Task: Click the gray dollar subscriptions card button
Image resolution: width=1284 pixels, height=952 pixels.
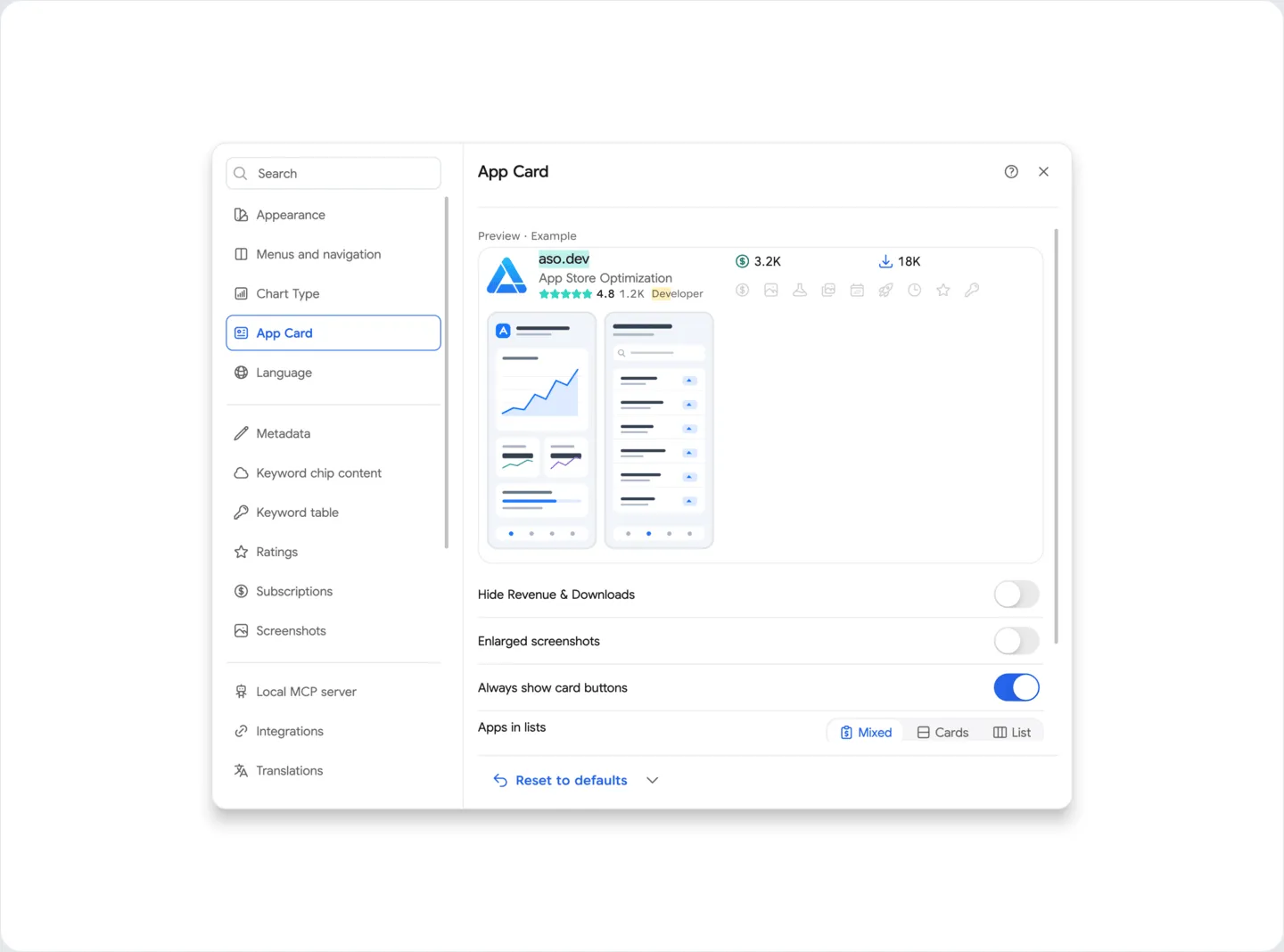Action: (743, 290)
